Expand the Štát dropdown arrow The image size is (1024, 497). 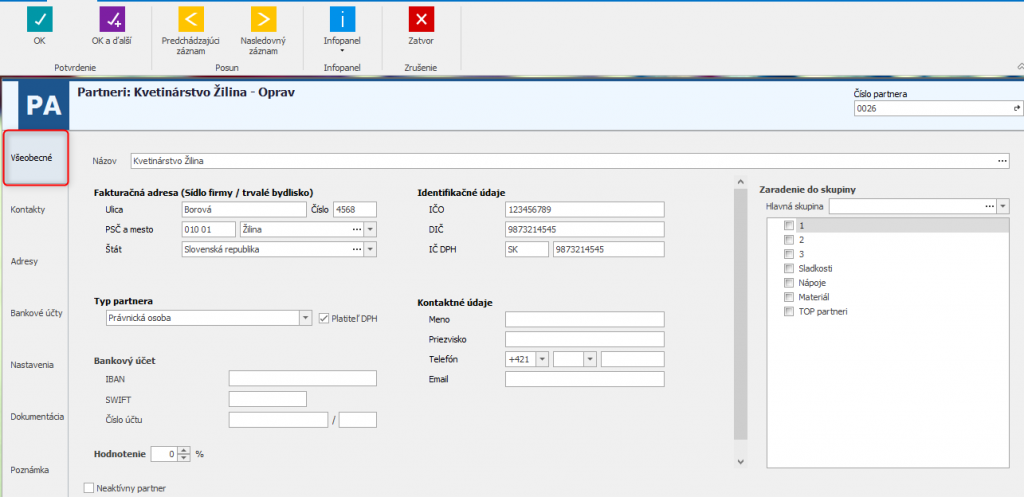(370, 249)
